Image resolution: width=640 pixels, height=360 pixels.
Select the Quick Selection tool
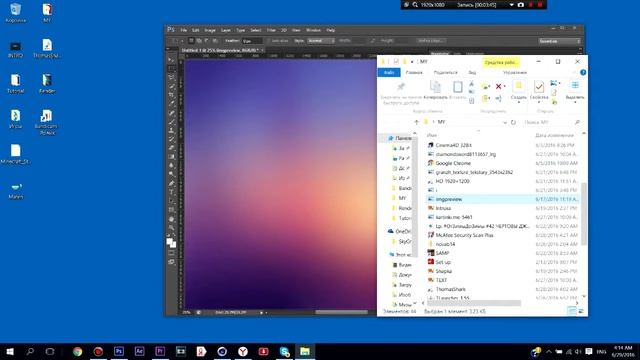pyautogui.click(x=171, y=86)
